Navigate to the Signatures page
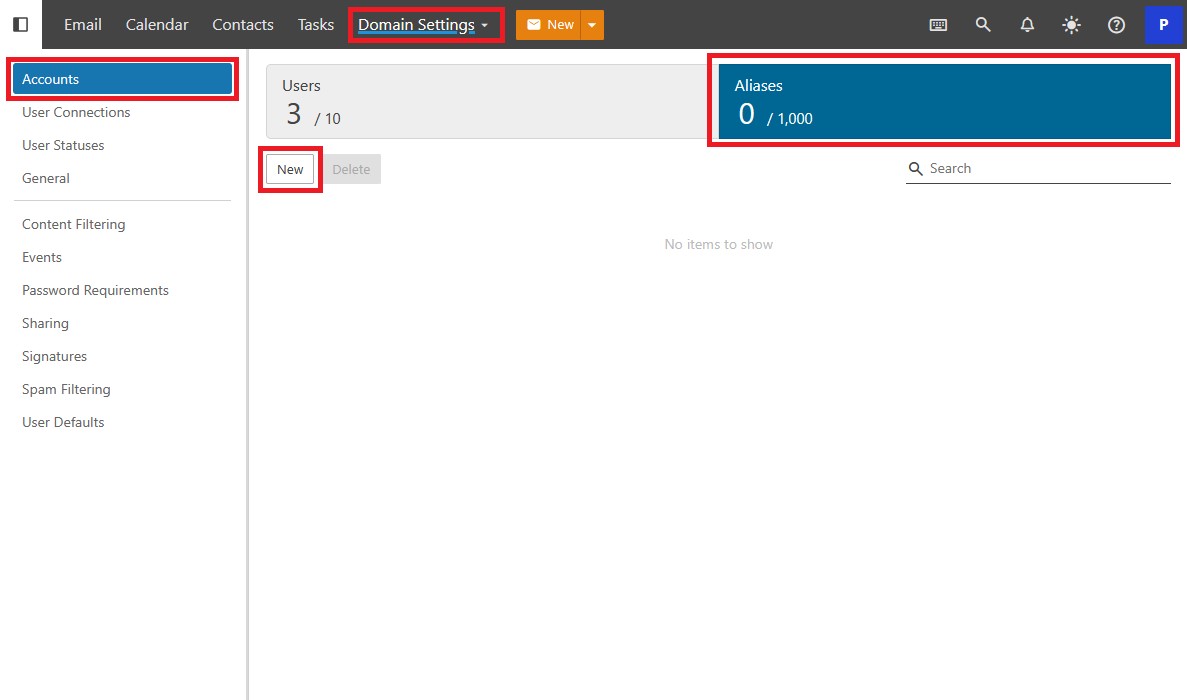 (54, 356)
